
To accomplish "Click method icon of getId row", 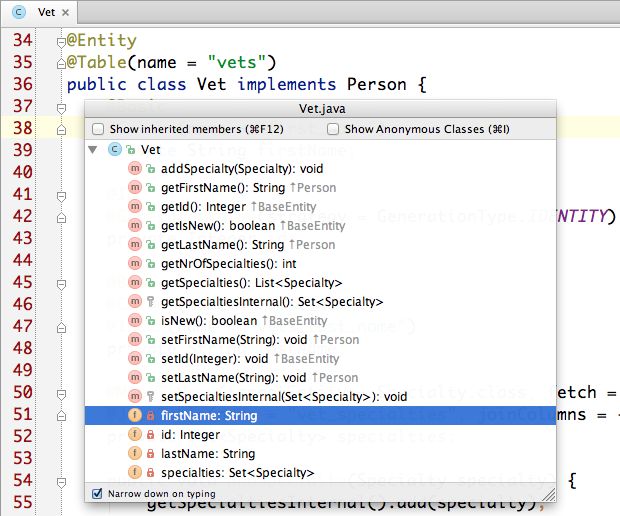I will click(135, 206).
